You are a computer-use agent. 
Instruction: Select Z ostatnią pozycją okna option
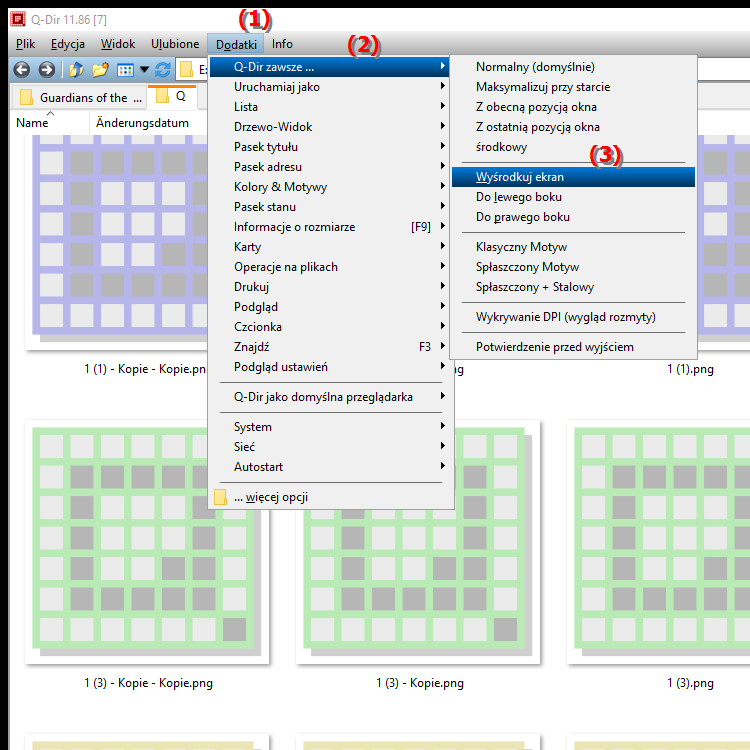(573, 127)
